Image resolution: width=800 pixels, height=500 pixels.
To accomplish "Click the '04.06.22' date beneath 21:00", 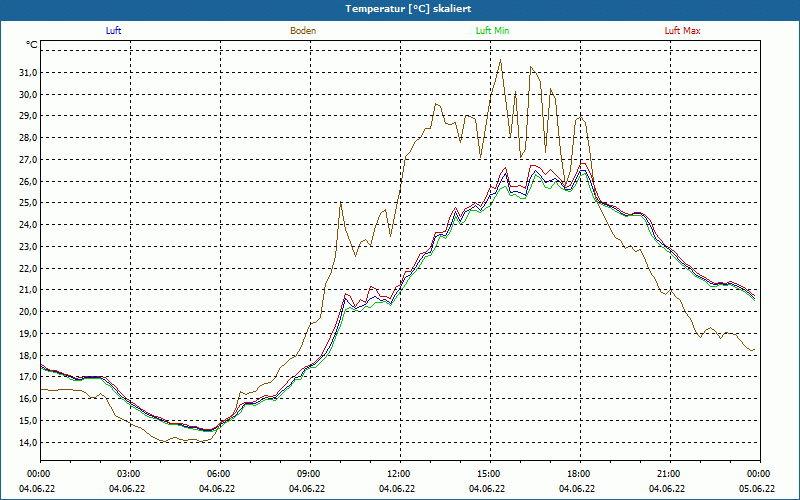I will point(667,489).
